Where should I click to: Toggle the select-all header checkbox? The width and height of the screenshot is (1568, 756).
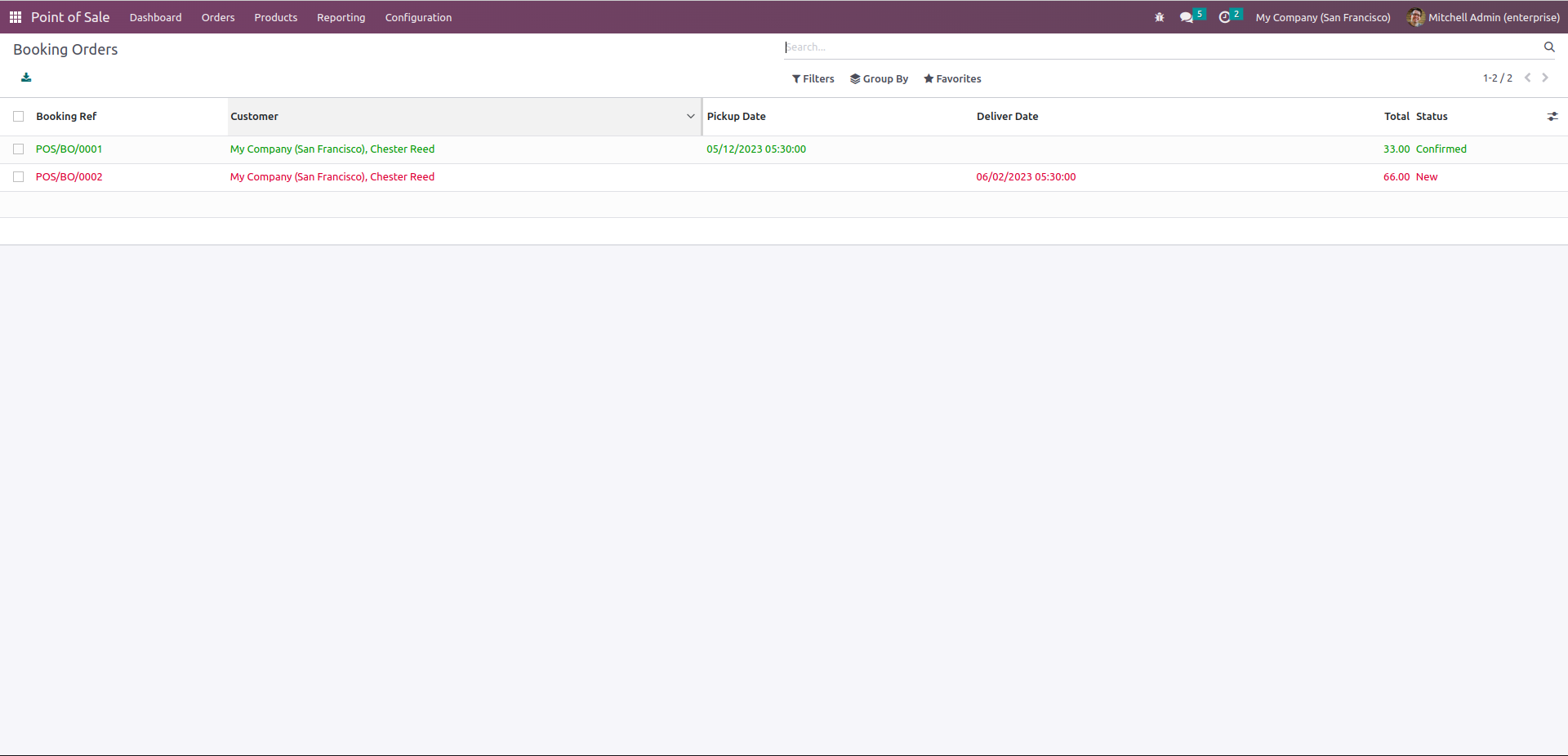(x=19, y=117)
